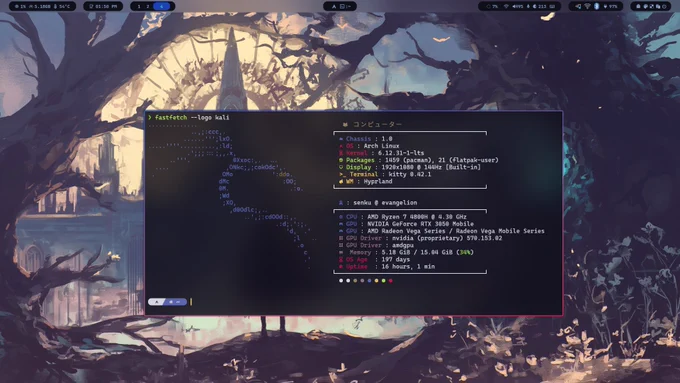Open the notification bell icon
This screenshot has width=680, height=383.
pos(638,6)
